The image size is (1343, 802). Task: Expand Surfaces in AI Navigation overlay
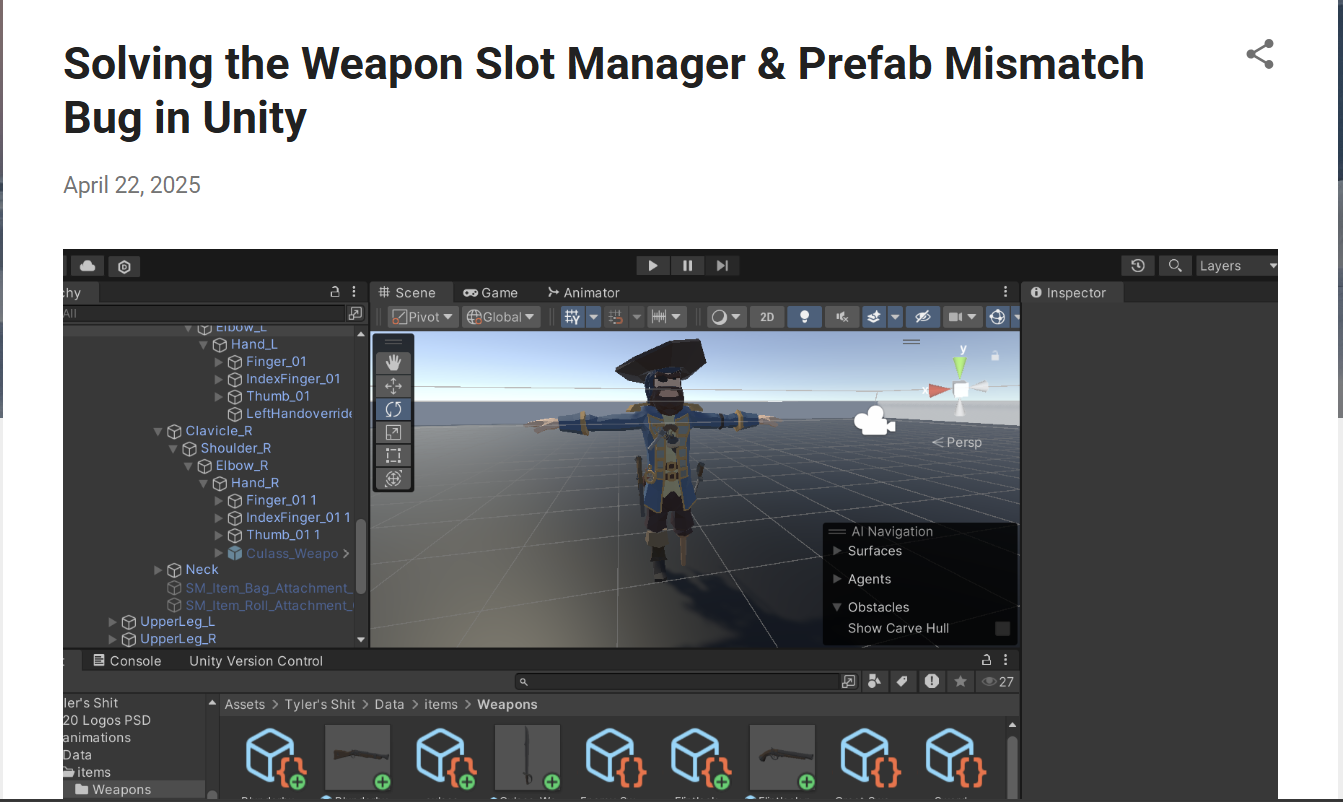[x=838, y=551]
